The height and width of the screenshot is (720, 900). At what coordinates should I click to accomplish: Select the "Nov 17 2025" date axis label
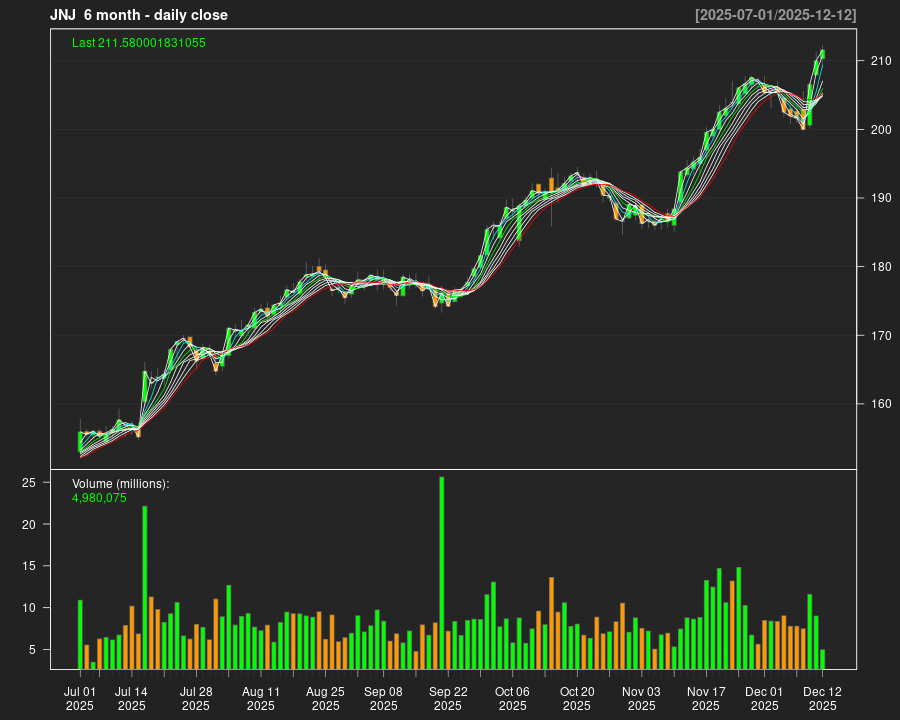(x=706, y=698)
